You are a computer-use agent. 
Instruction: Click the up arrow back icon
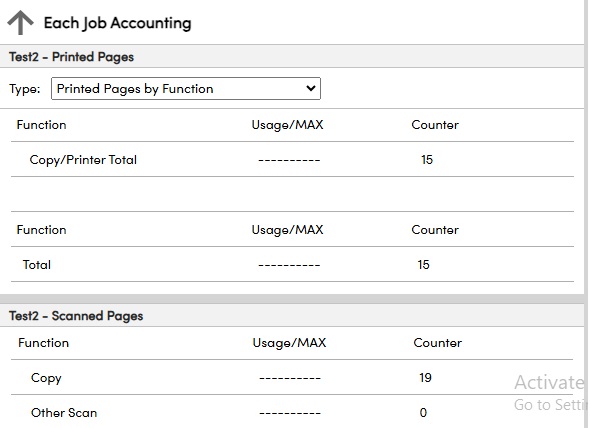tap(20, 23)
